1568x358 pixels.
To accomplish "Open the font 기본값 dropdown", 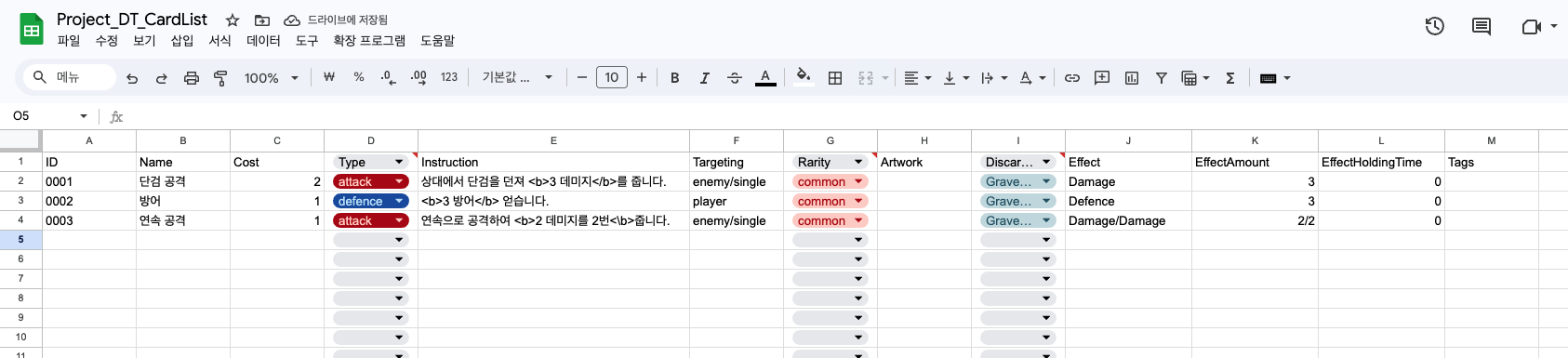I will click(x=517, y=77).
